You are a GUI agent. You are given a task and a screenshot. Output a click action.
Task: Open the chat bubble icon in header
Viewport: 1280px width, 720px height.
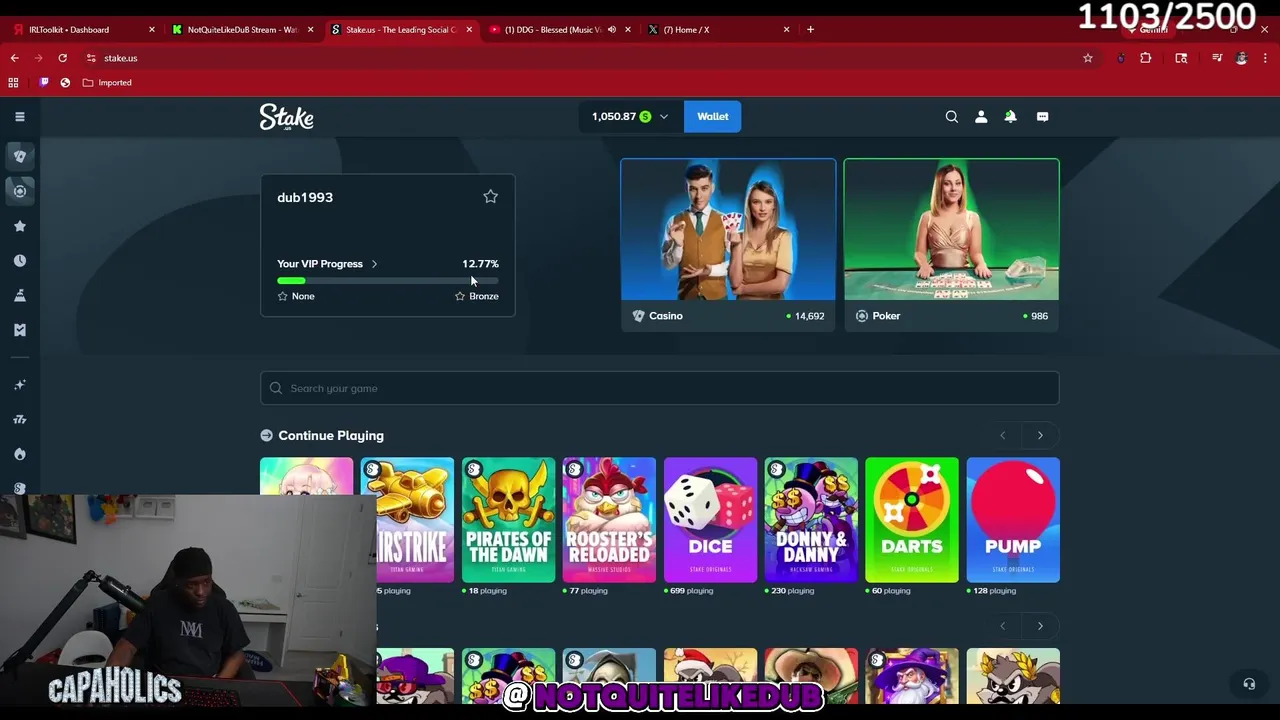coord(1042,117)
